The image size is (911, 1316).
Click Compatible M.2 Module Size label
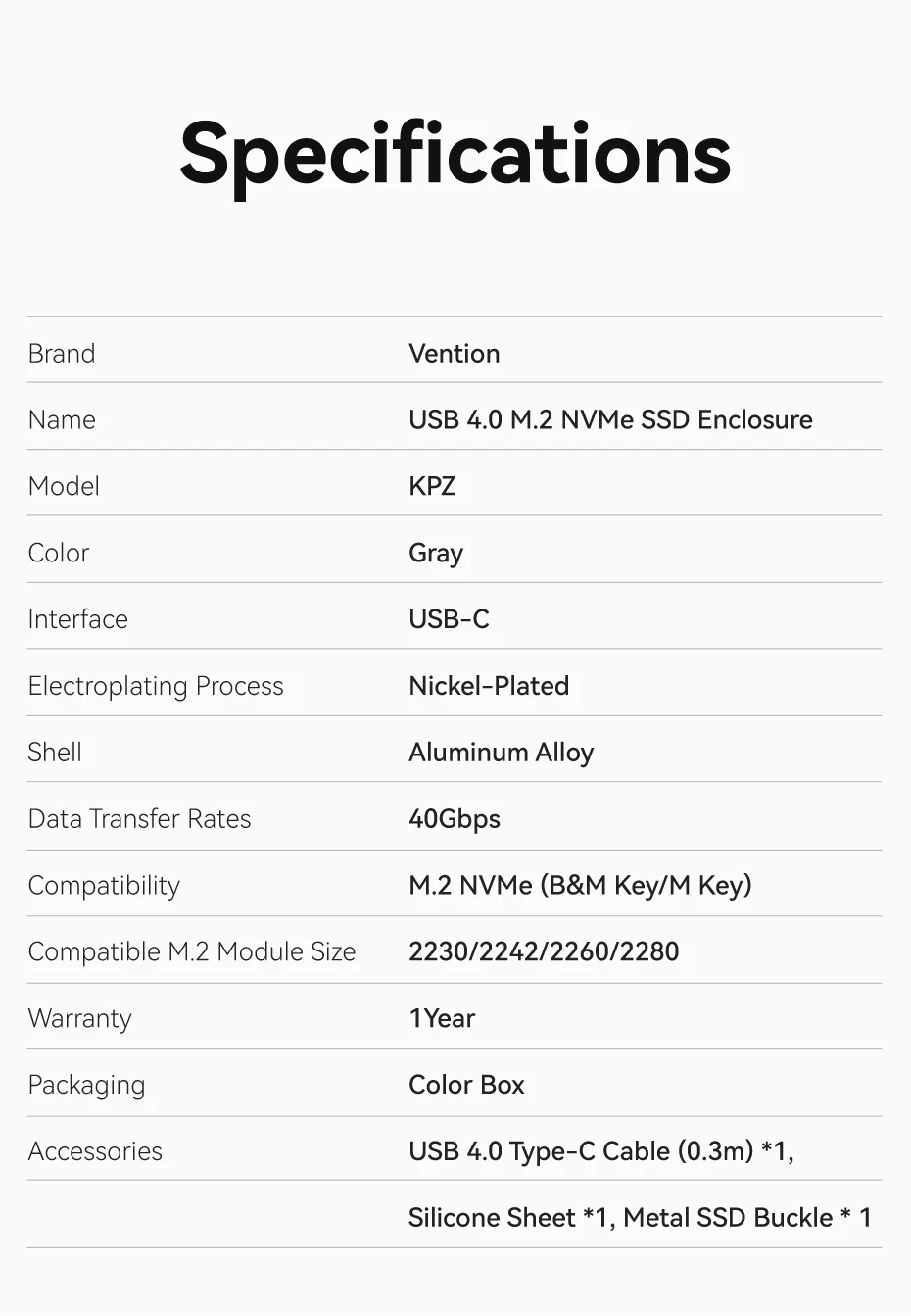pyautogui.click(x=192, y=952)
